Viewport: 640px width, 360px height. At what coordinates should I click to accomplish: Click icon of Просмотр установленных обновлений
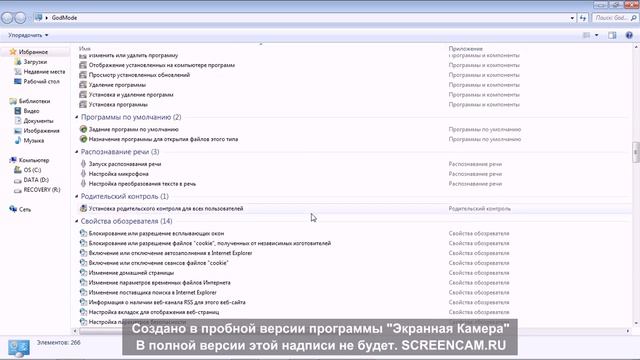(x=83, y=75)
